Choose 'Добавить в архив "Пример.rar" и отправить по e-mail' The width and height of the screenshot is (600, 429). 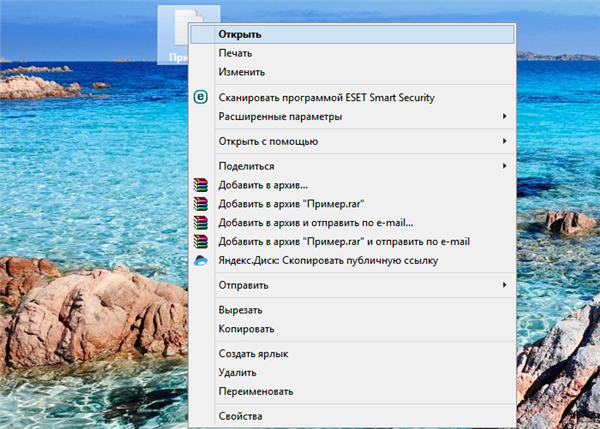[352, 241]
